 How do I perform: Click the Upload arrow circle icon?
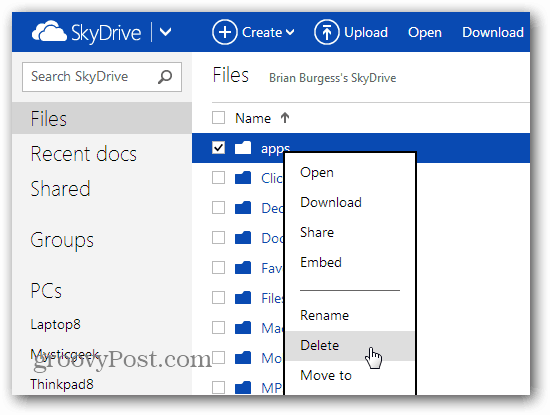[327, 32]
